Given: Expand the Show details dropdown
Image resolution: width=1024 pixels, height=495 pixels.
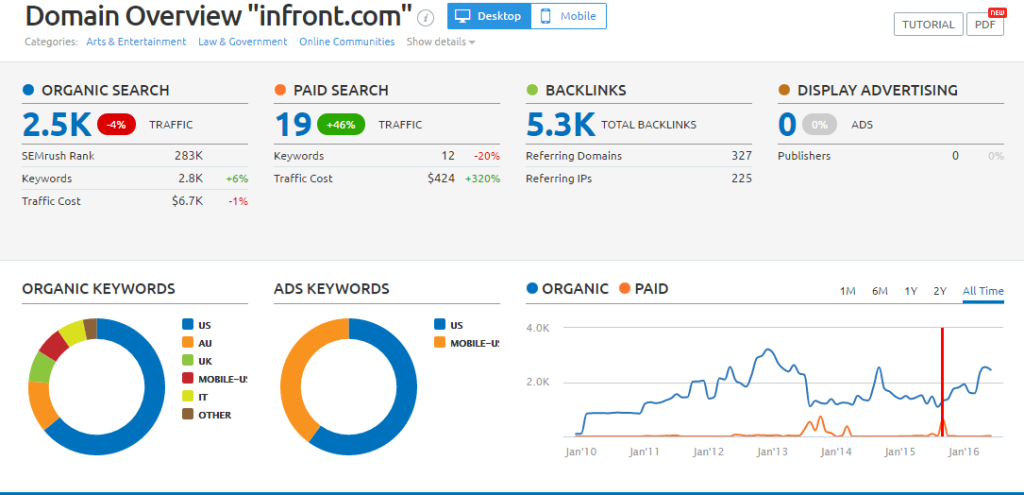Looking at the screenshot, I should point(440,42).
